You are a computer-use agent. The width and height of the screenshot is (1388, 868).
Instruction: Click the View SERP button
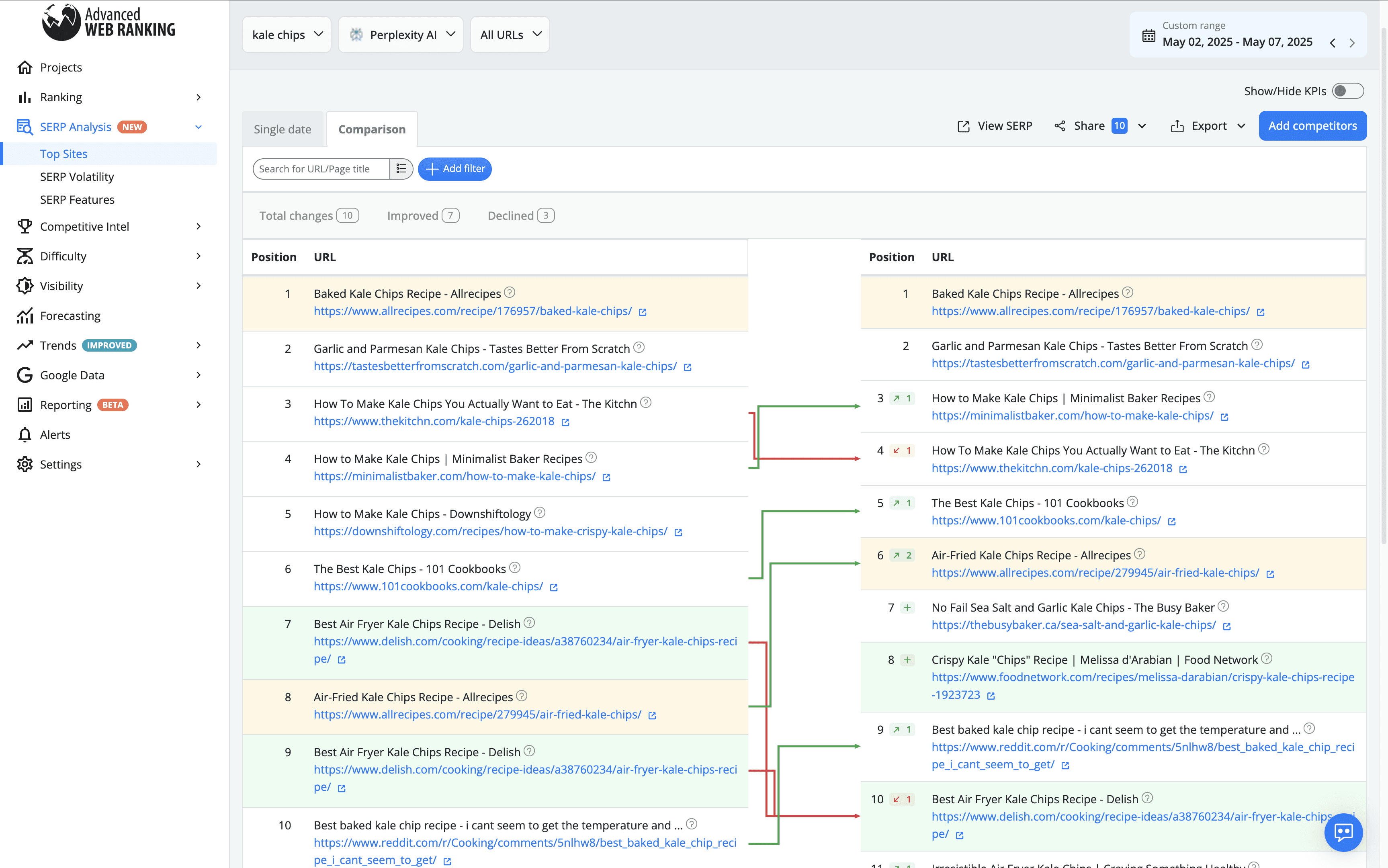[995, 126]
